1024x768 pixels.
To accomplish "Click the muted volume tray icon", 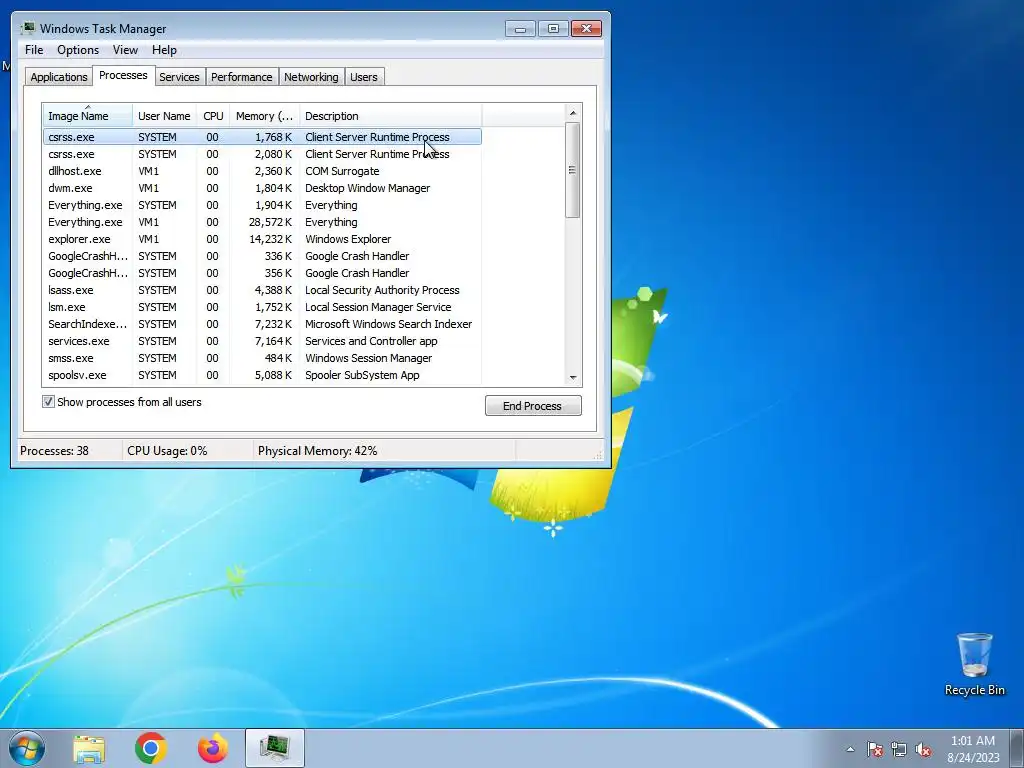I will [923, 749].
